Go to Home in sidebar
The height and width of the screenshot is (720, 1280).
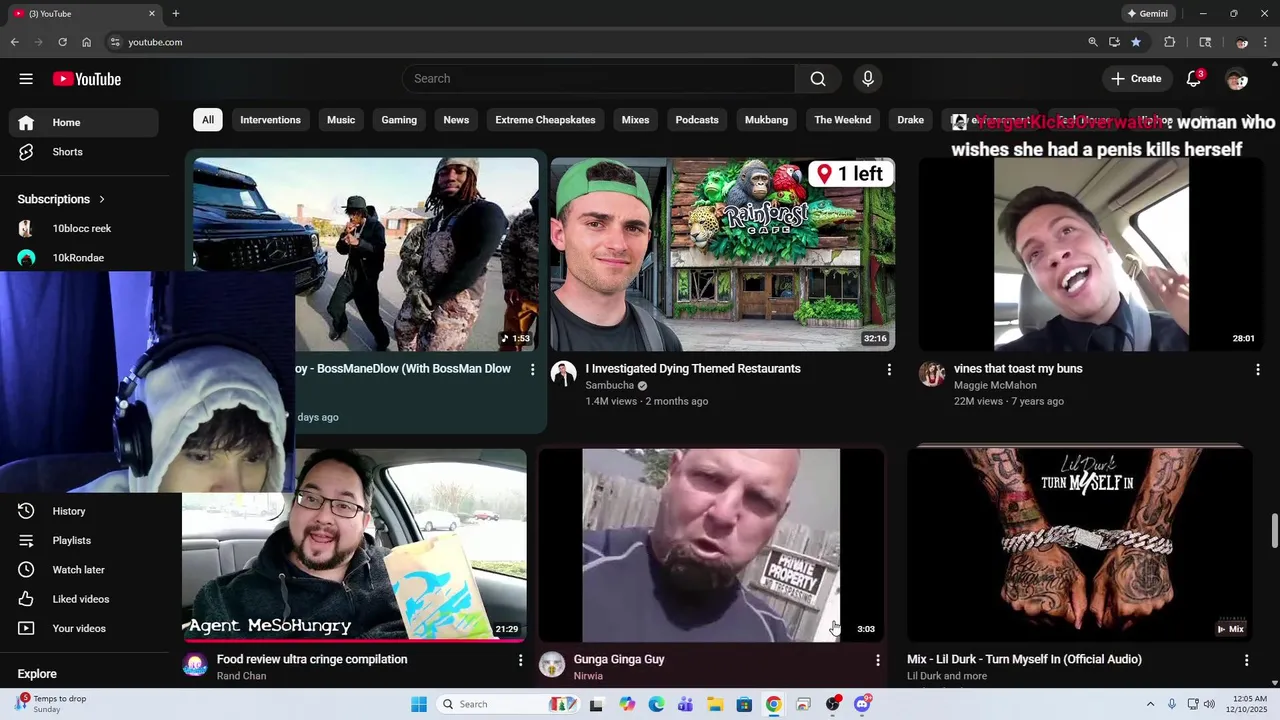84,122
